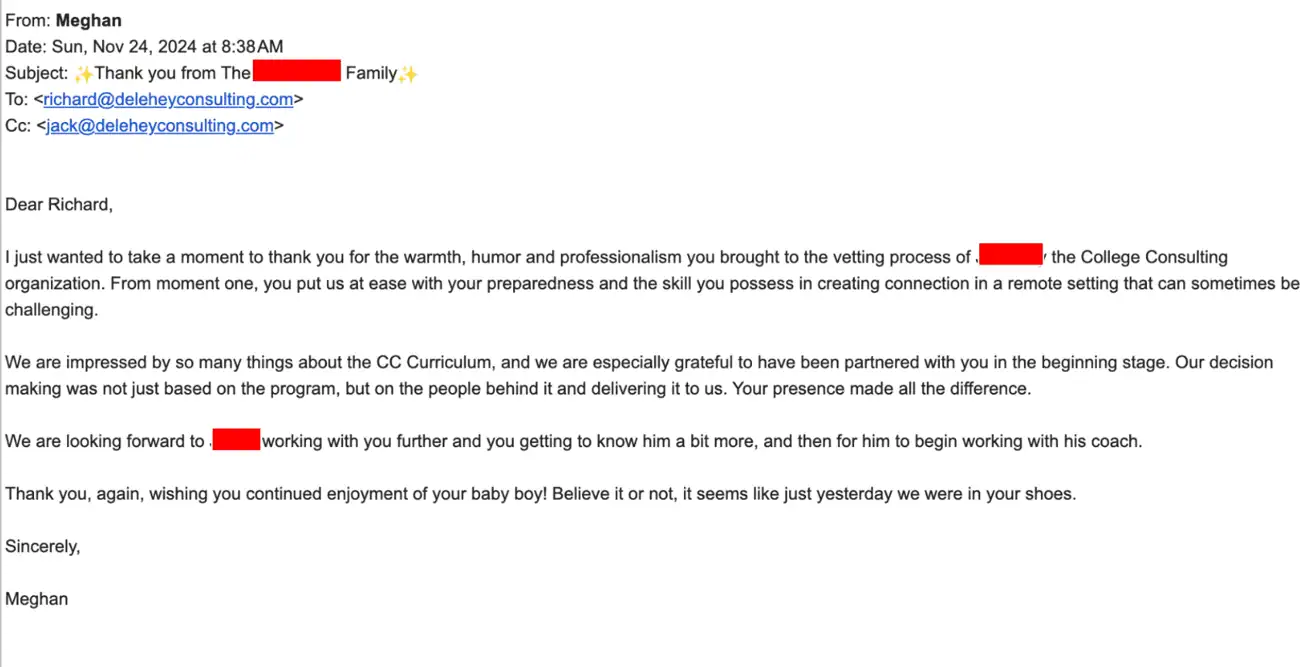Viewport: 1300px width, 667px height.
Task: Open the jack@deleheyconsulting.com email link
Action: pyautogui.click(x=160, y=125)
